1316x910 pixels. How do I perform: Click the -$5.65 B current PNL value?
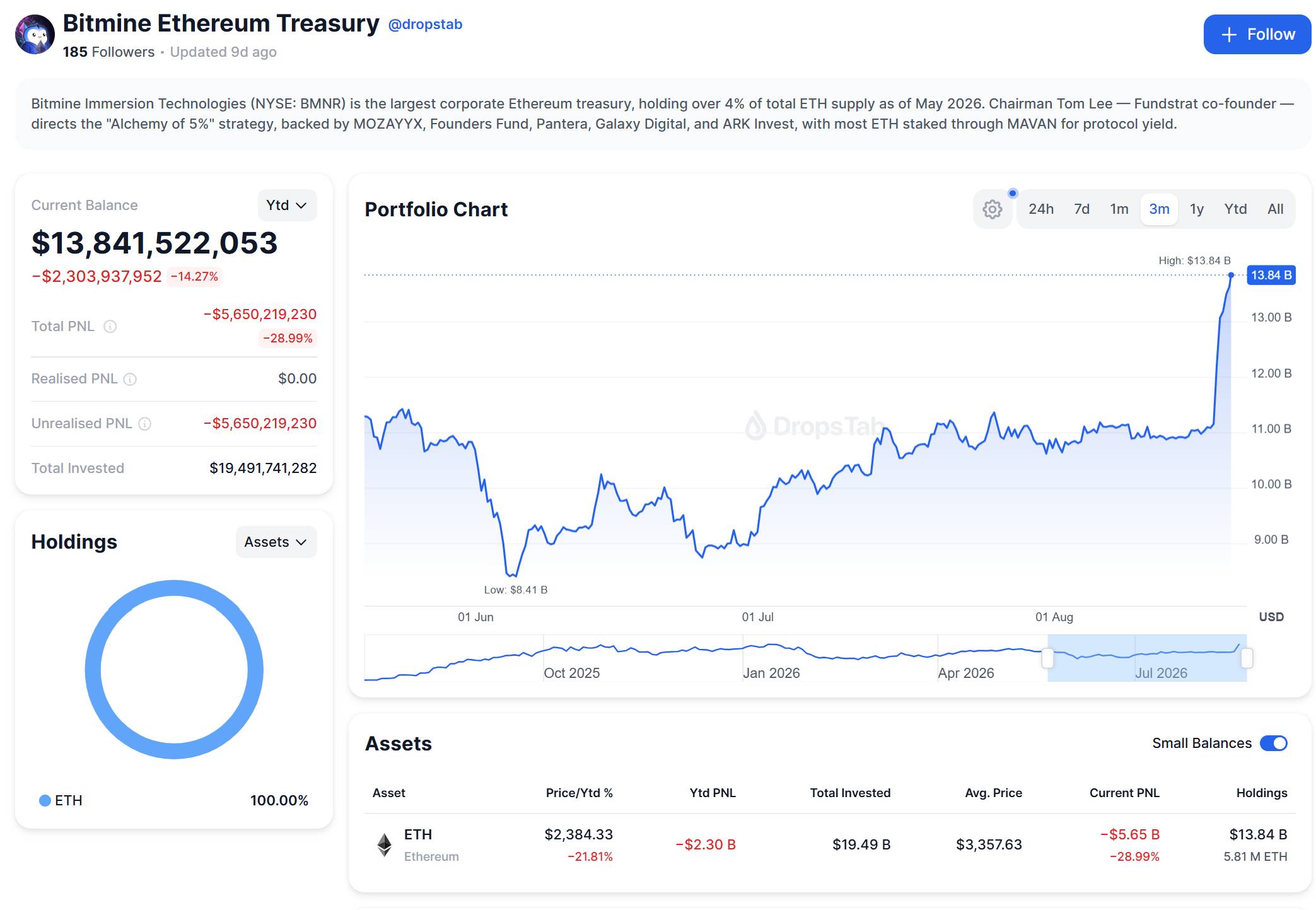coord(1130,835)
